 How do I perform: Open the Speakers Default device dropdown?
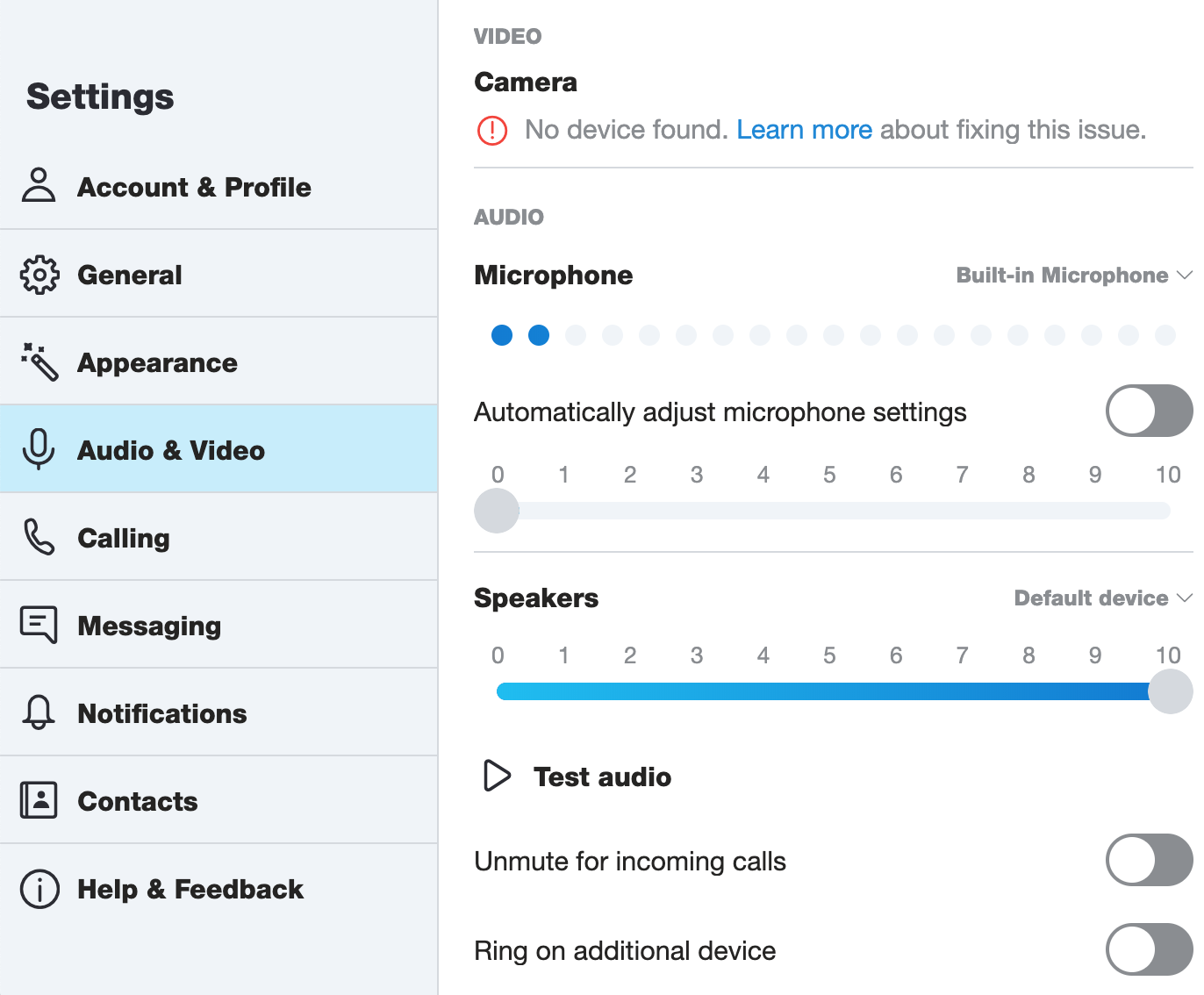1103,598
